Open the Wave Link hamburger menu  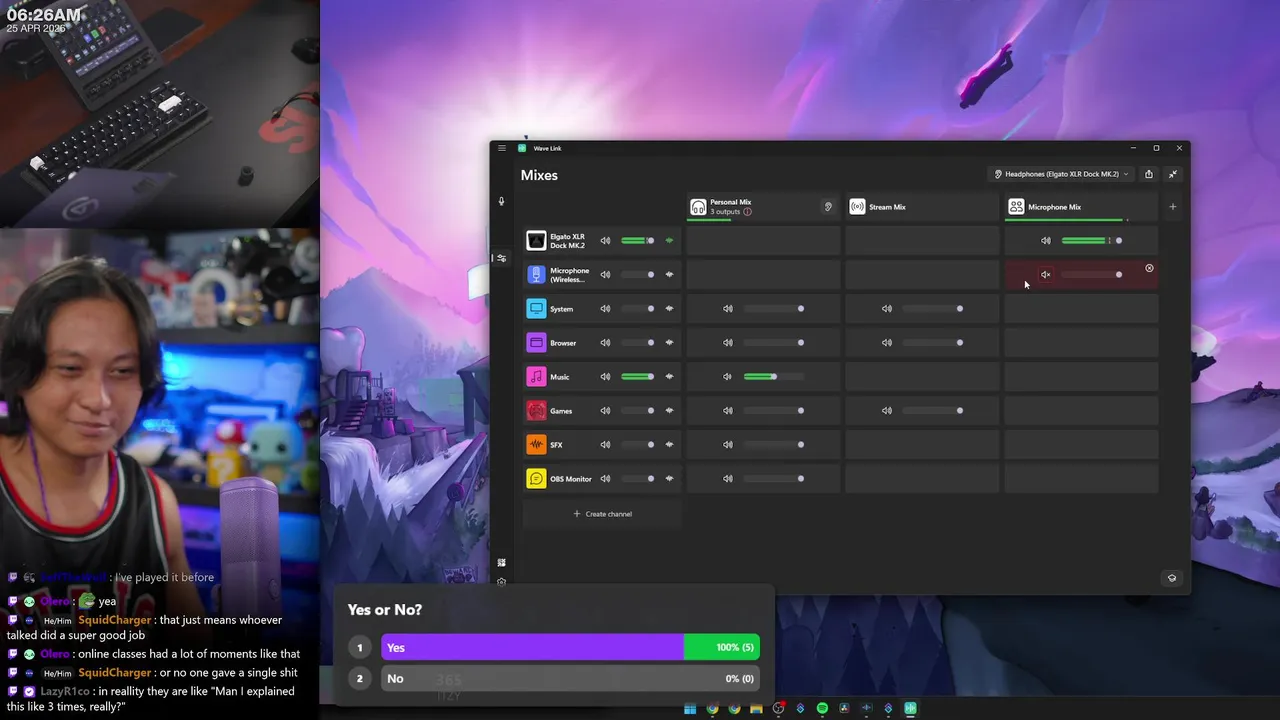coord(502,148)
